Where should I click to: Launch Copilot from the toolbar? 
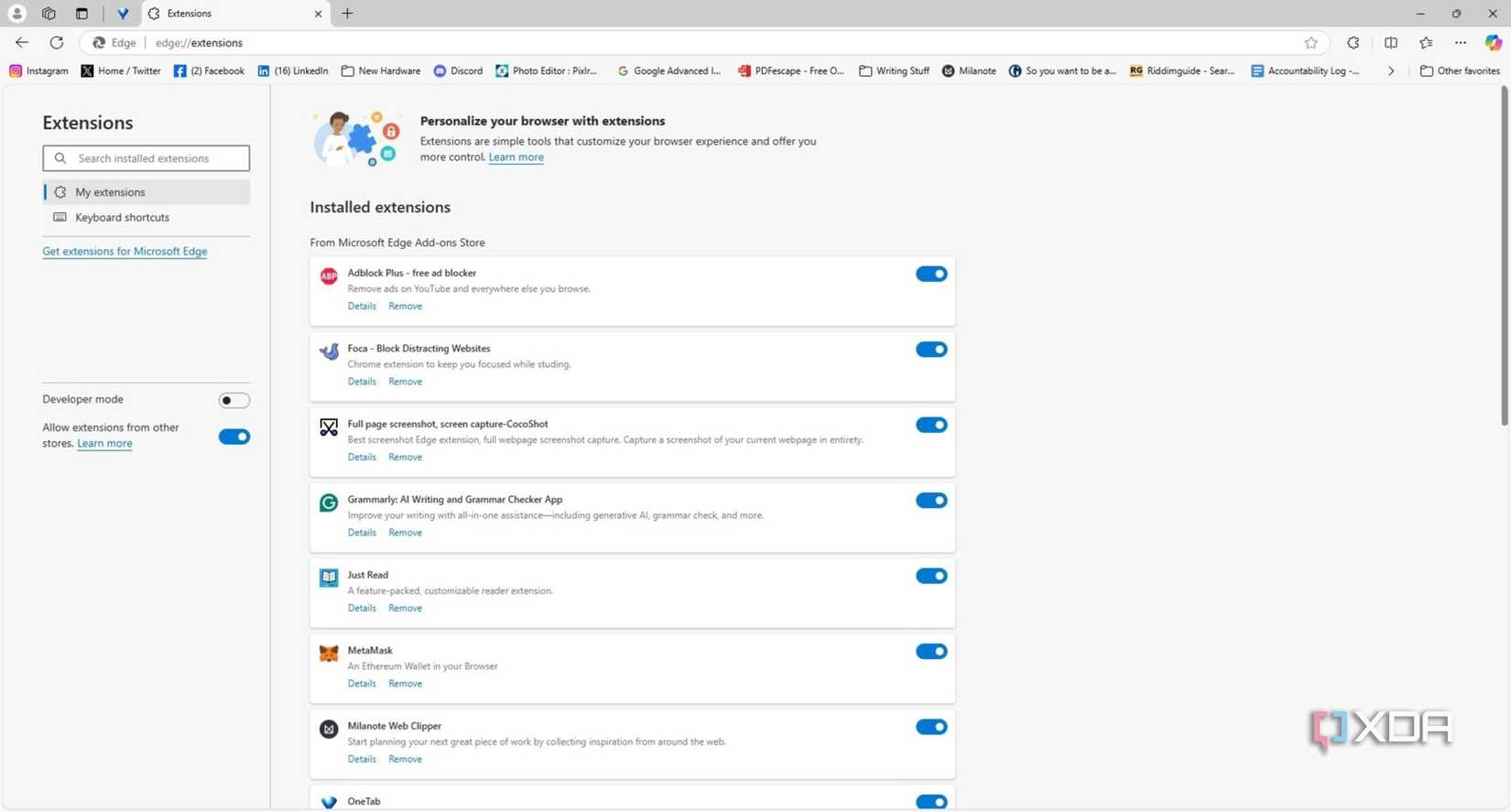click(1494, 43)
